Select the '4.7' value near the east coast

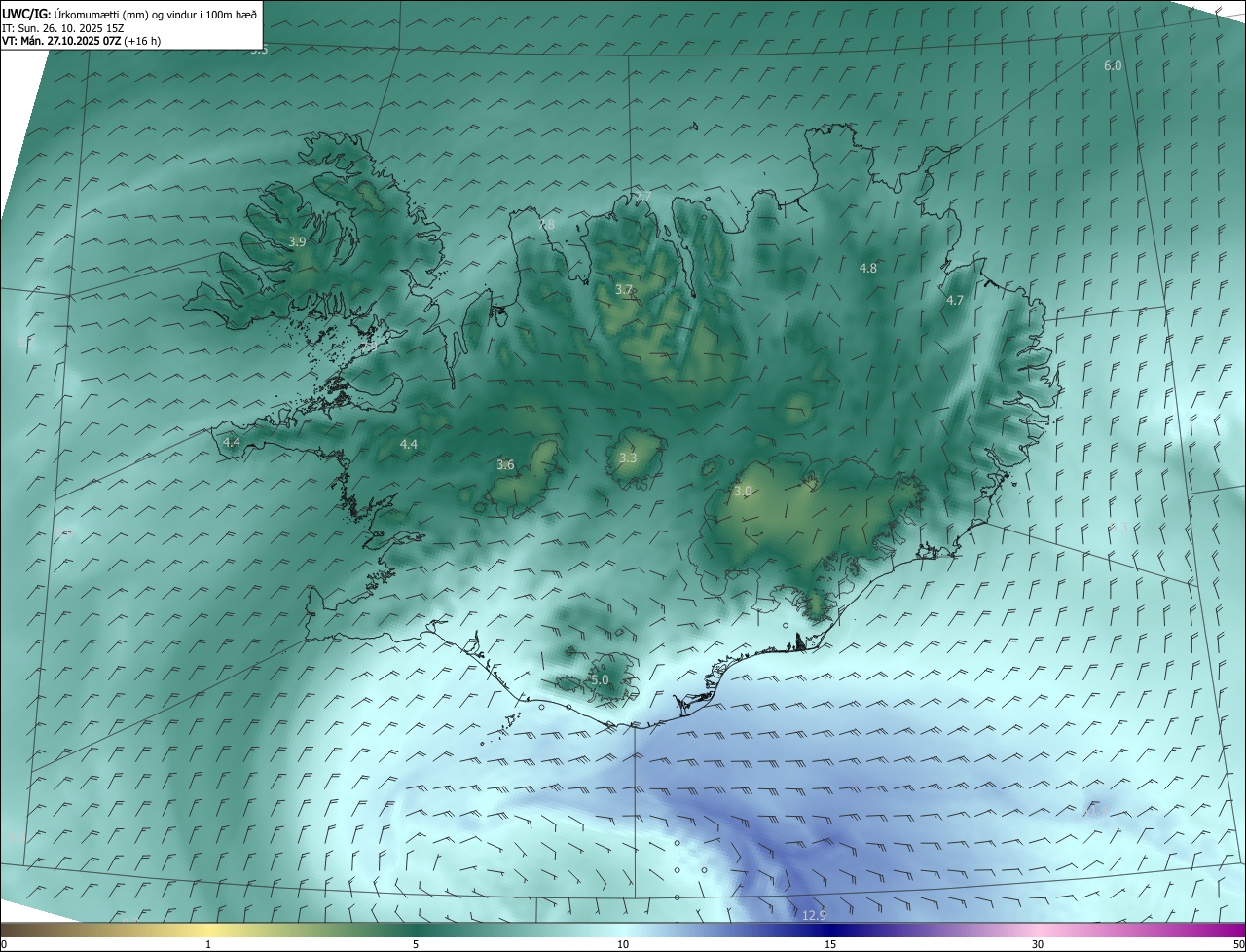pyautogui.click(x=955, y=301)
